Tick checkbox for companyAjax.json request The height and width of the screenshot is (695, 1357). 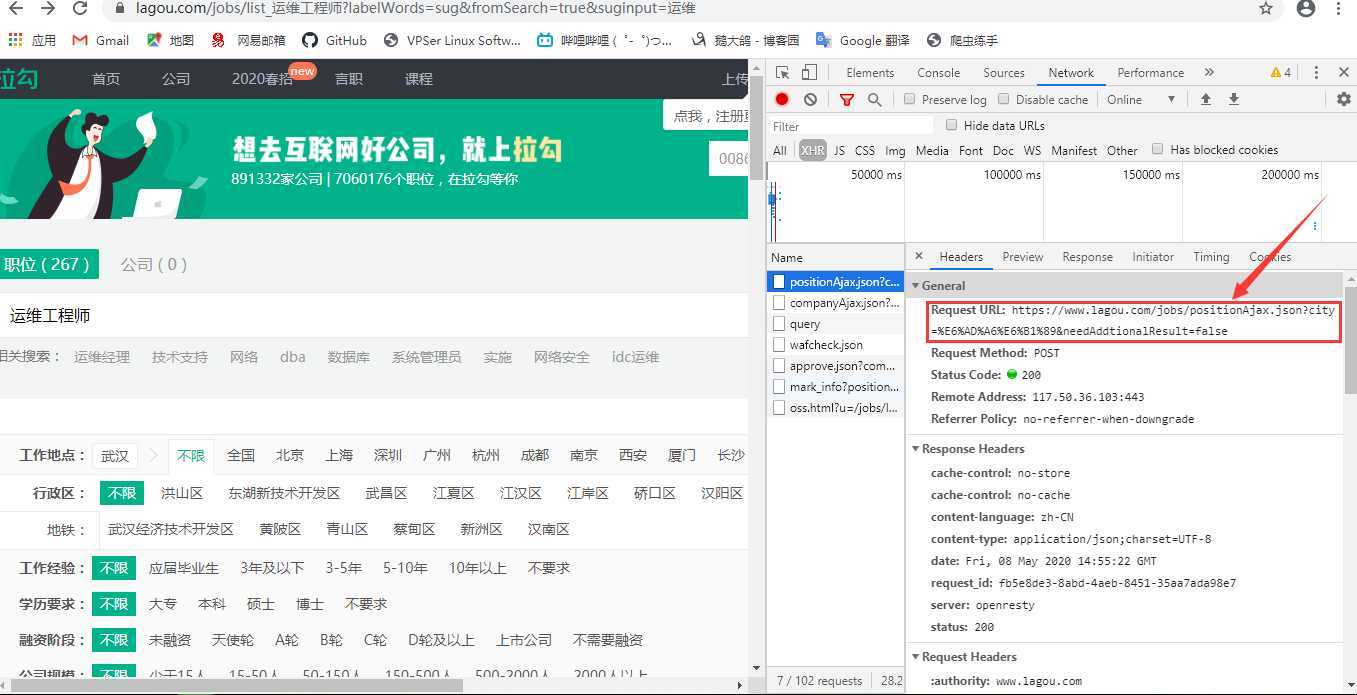click(779, 303)
